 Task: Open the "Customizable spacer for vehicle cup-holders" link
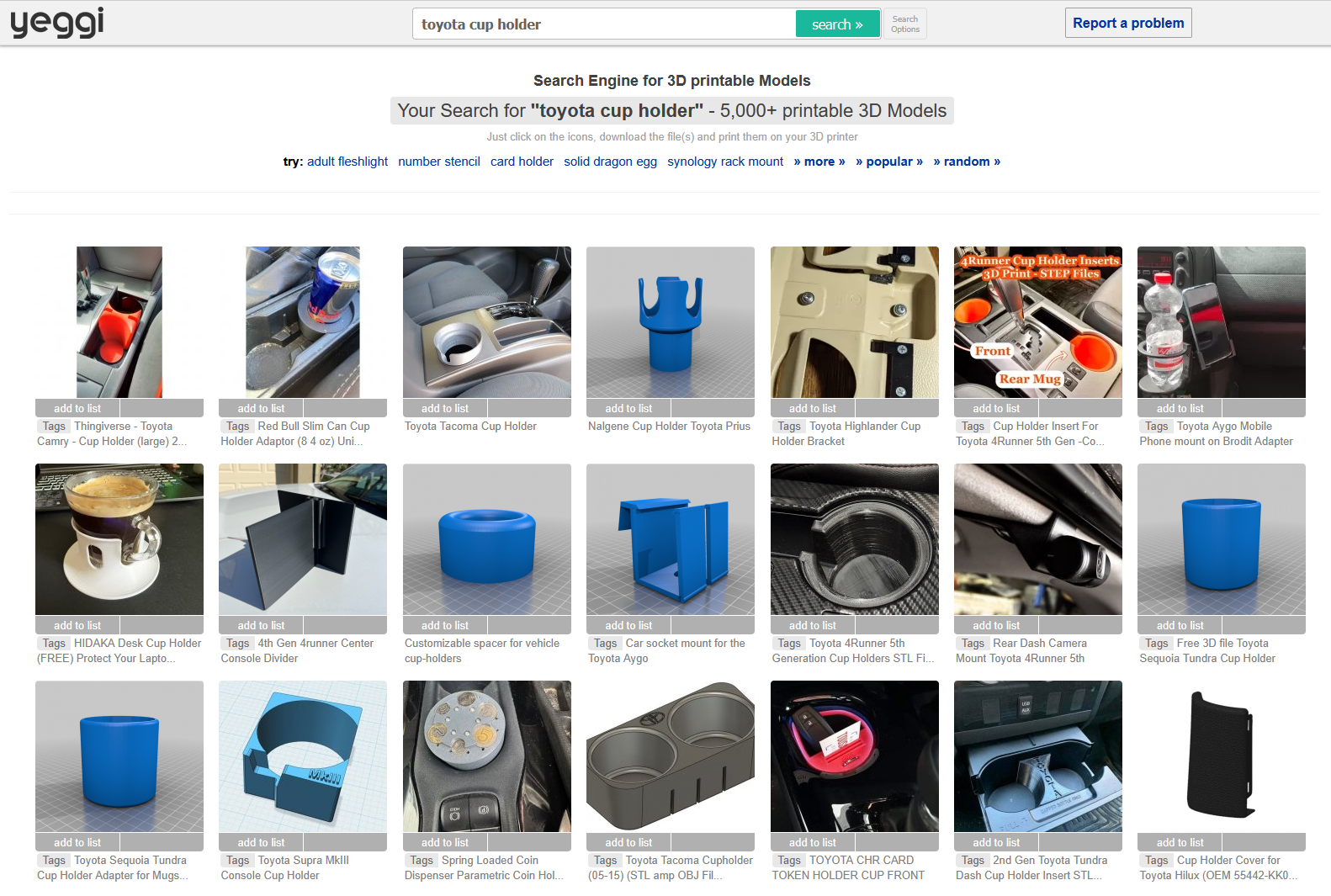[x=482, y=651]
